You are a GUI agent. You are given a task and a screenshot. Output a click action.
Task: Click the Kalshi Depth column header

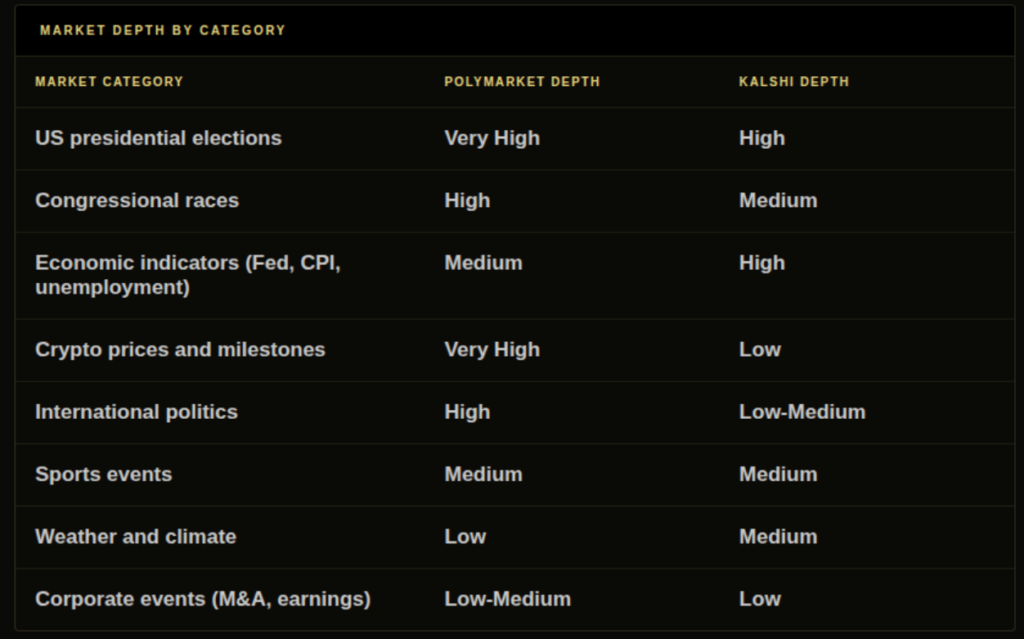(x=793, y=82)
